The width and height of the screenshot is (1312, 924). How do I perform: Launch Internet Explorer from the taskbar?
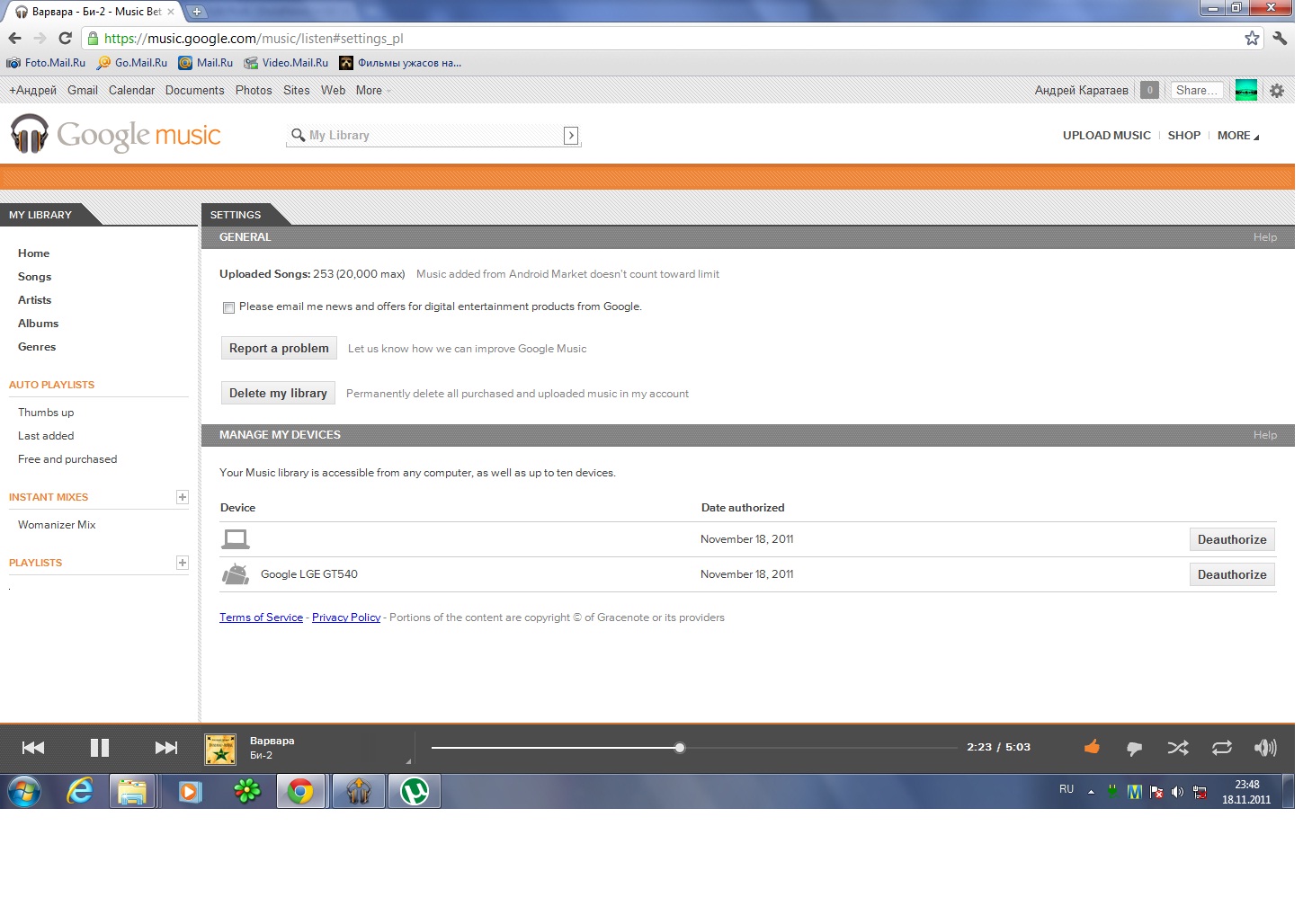click(80, 792)
